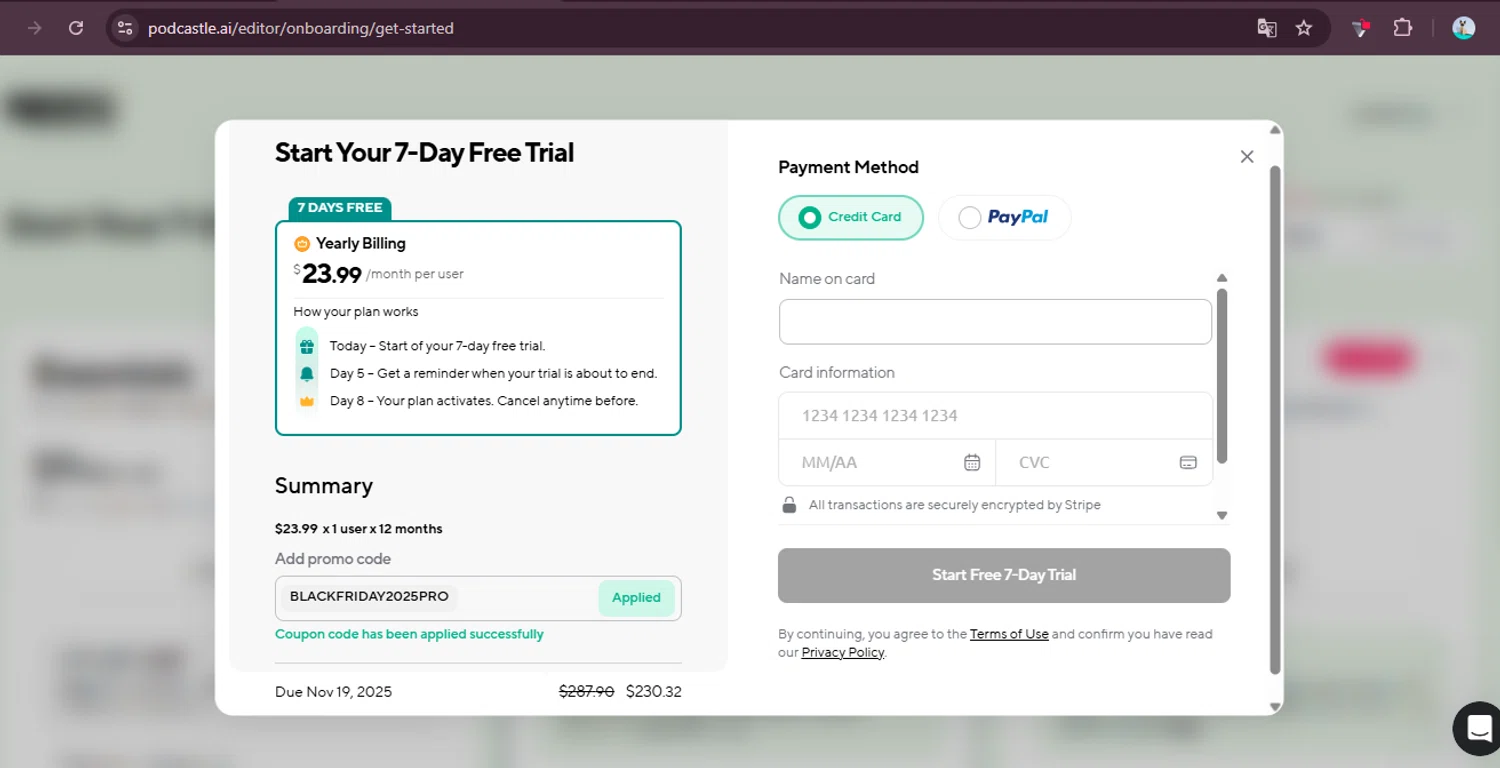Screen dimensions: 1500x768
Task: Open site information icon in address bar
Action: [125, 28]
